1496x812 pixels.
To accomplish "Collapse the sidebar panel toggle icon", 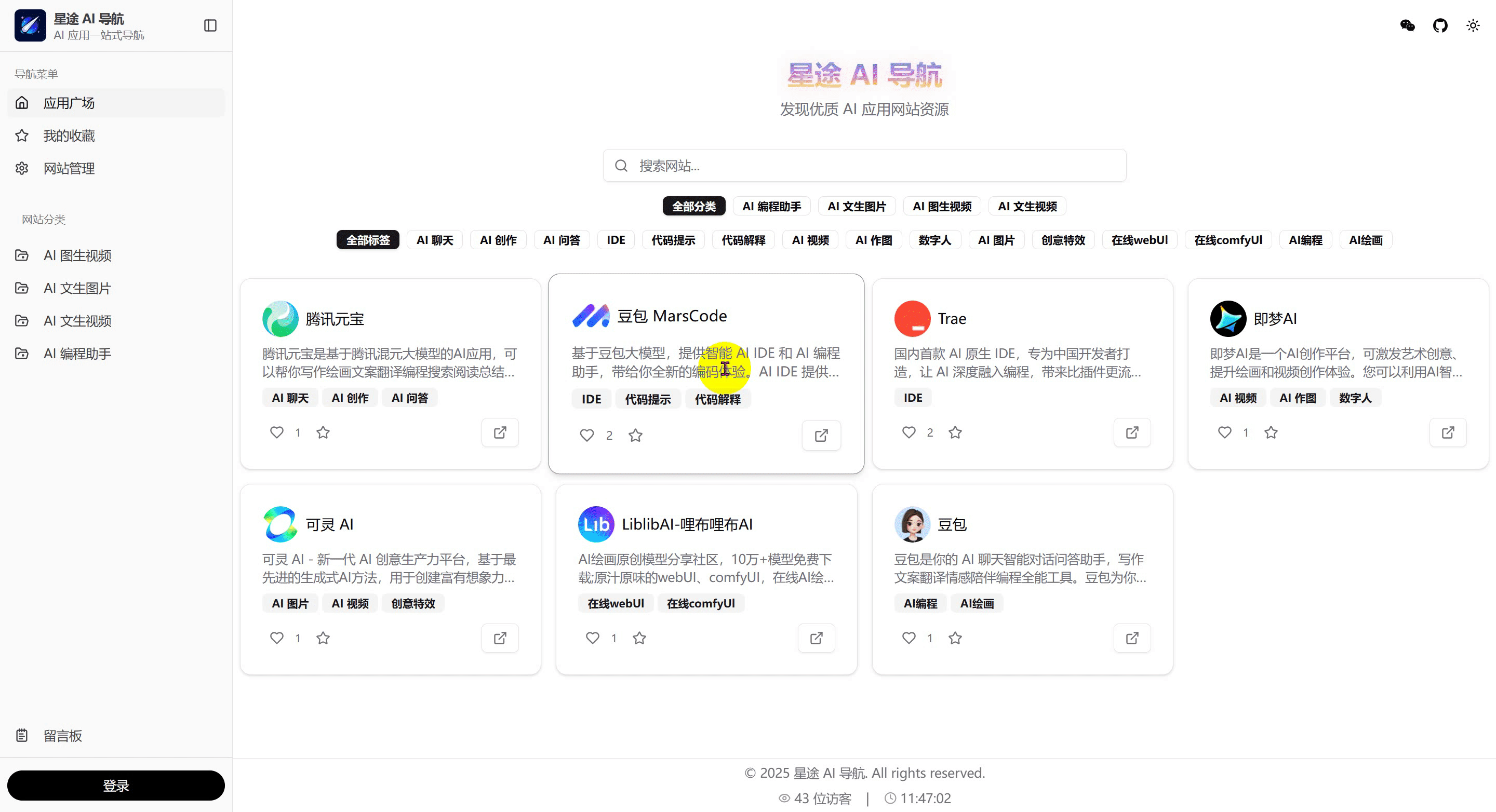I will 210,25.
